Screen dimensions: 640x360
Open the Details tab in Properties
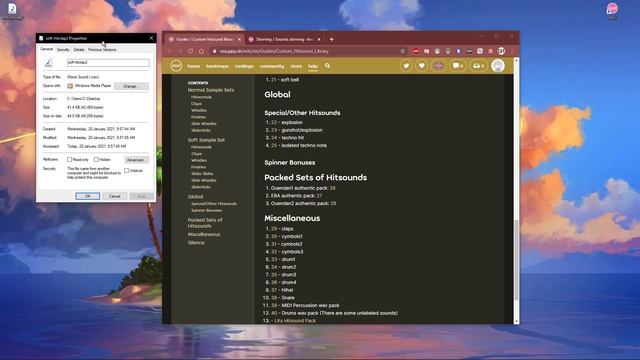pos(79,49)
